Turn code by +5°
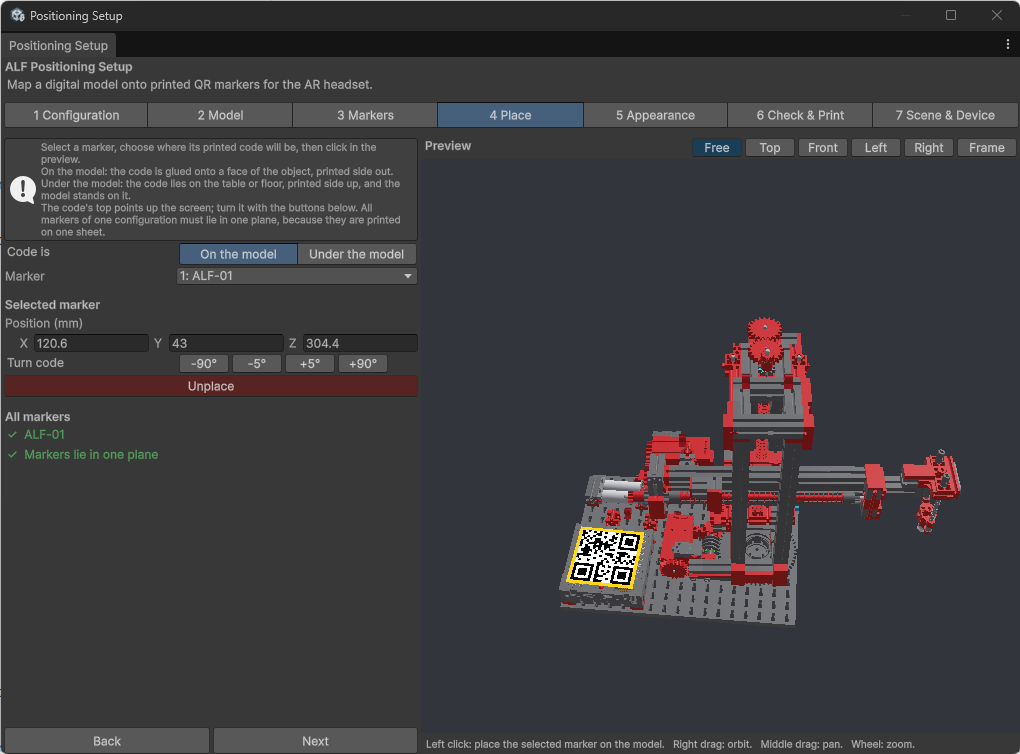This screenshot has height=754, width=1020. coord(310,364)
